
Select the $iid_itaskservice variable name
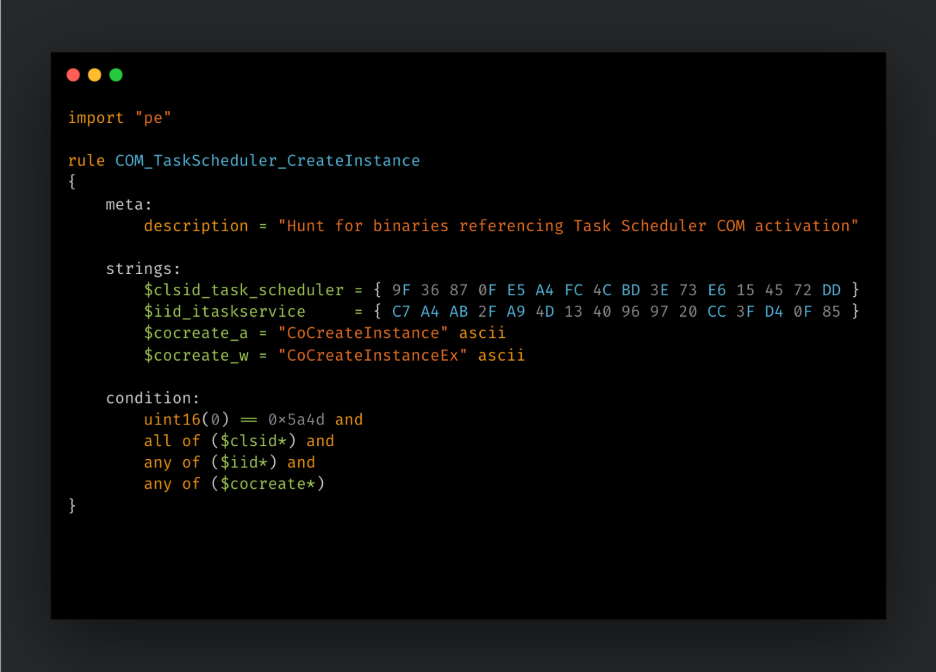click(x=224, y=312)
